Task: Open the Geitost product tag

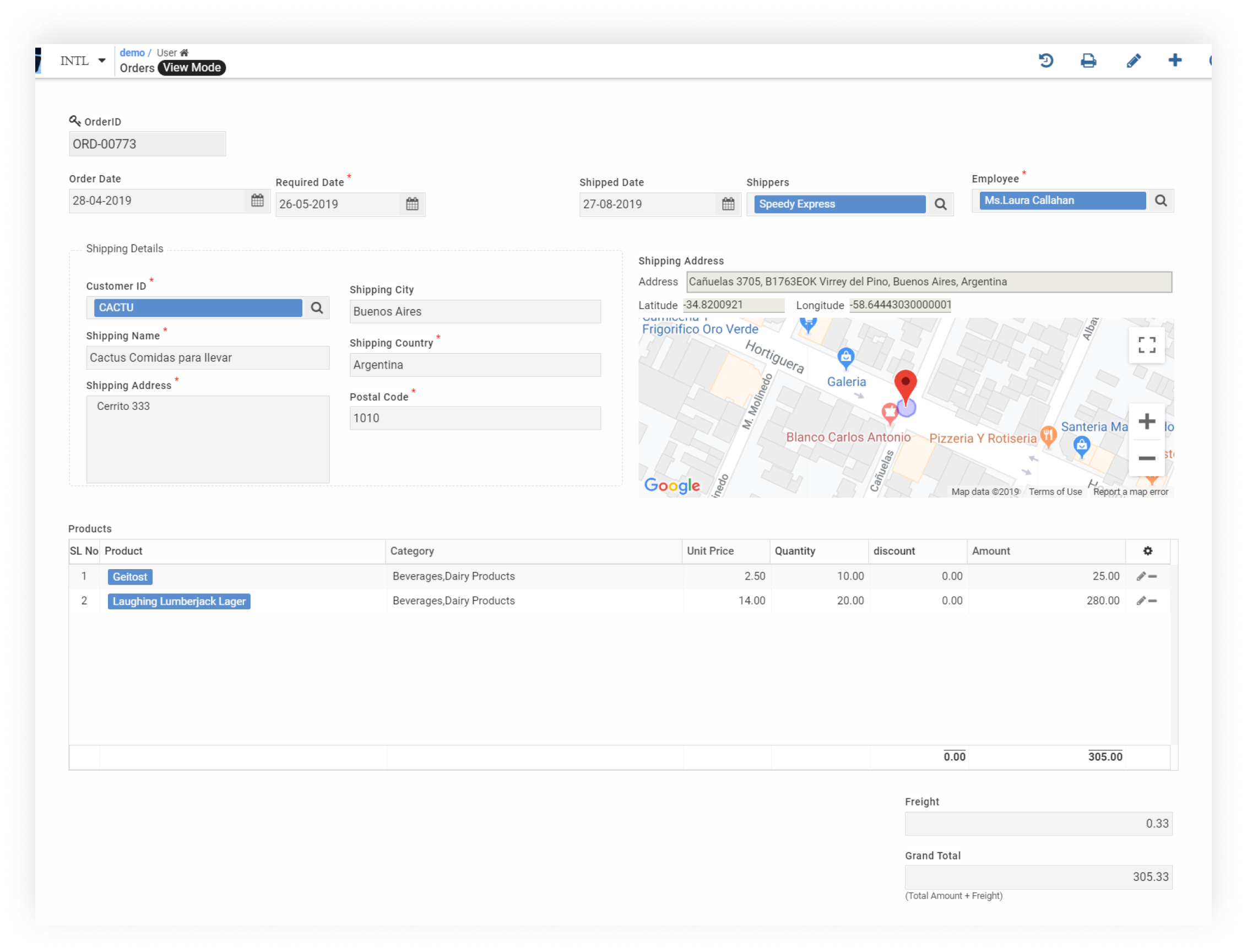Action: point(130,577)
